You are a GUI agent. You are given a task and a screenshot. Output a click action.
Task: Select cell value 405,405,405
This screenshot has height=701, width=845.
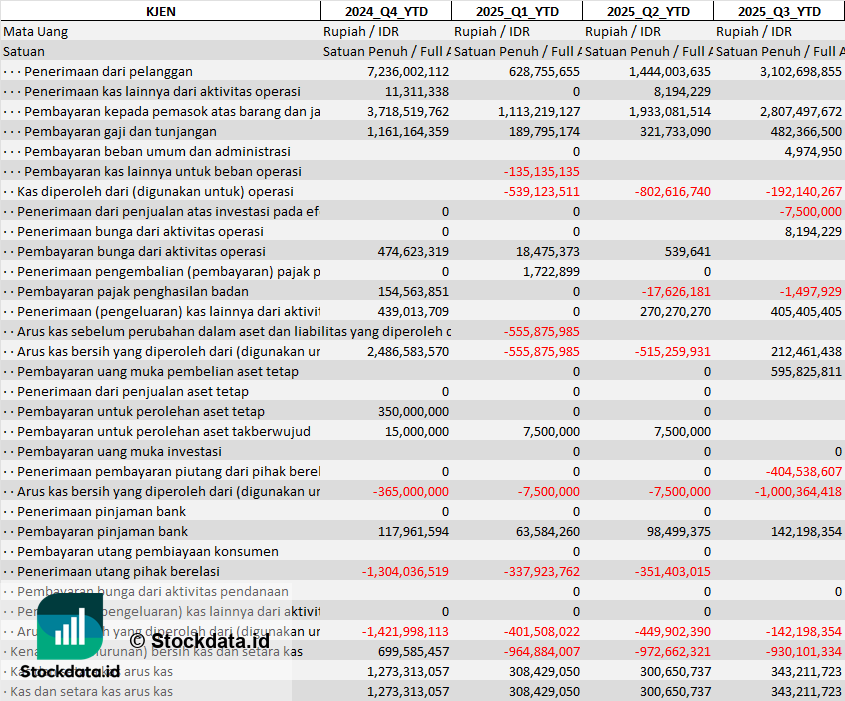pyautogui.click(x=806, y=311)
